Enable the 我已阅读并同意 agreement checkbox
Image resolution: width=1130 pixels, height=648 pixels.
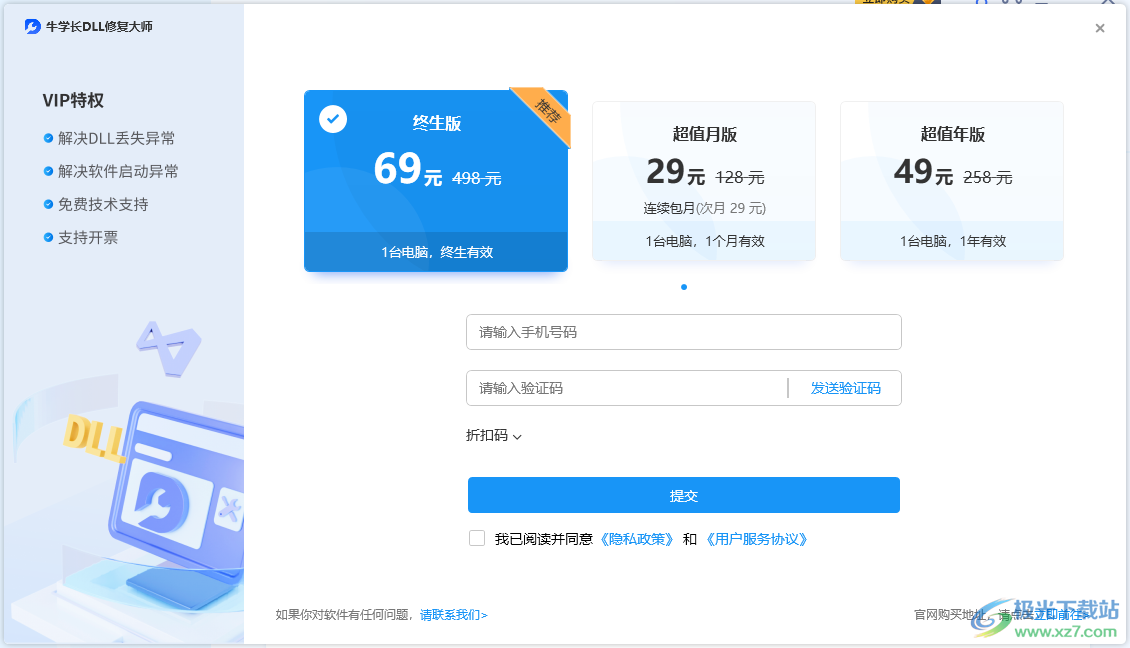point(477,538)
